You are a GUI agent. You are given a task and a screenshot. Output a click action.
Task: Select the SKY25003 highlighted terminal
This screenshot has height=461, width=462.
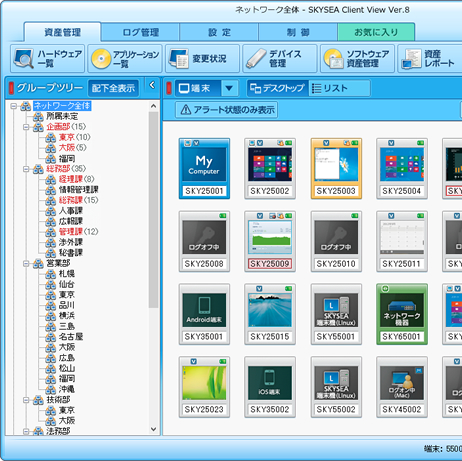click(x=336, y=169)
